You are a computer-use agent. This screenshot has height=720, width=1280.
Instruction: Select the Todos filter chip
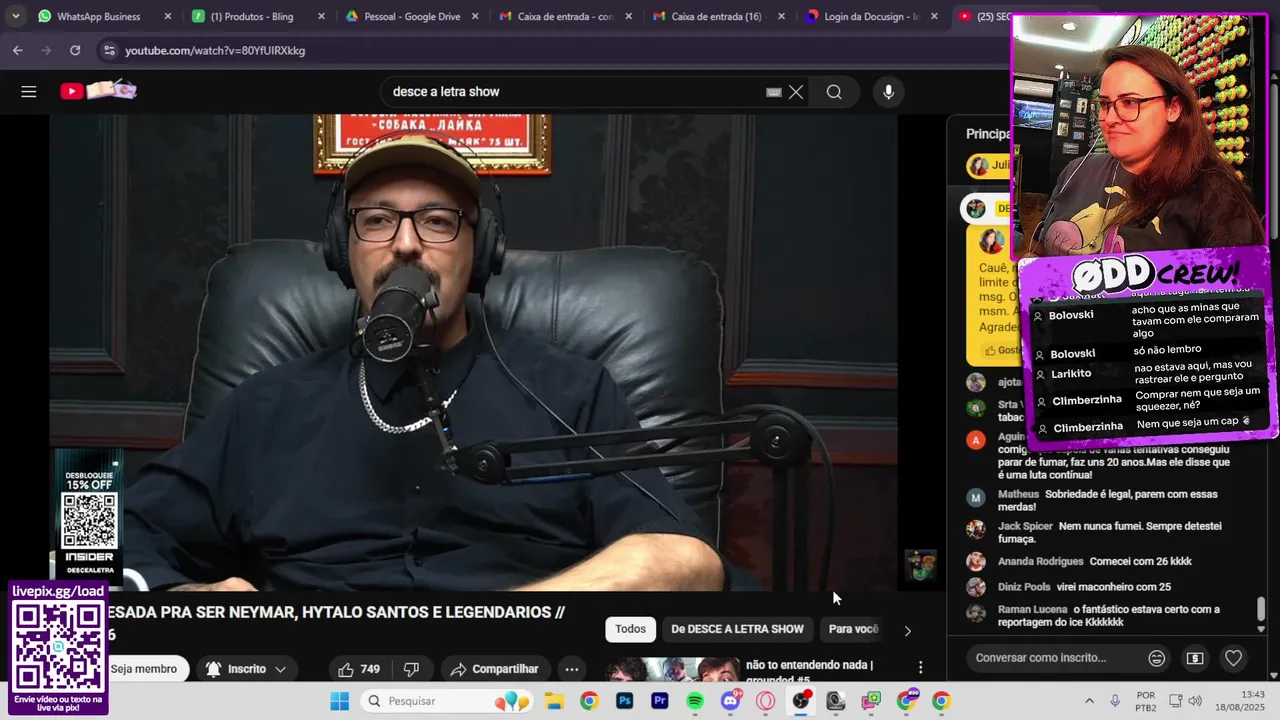630,629
